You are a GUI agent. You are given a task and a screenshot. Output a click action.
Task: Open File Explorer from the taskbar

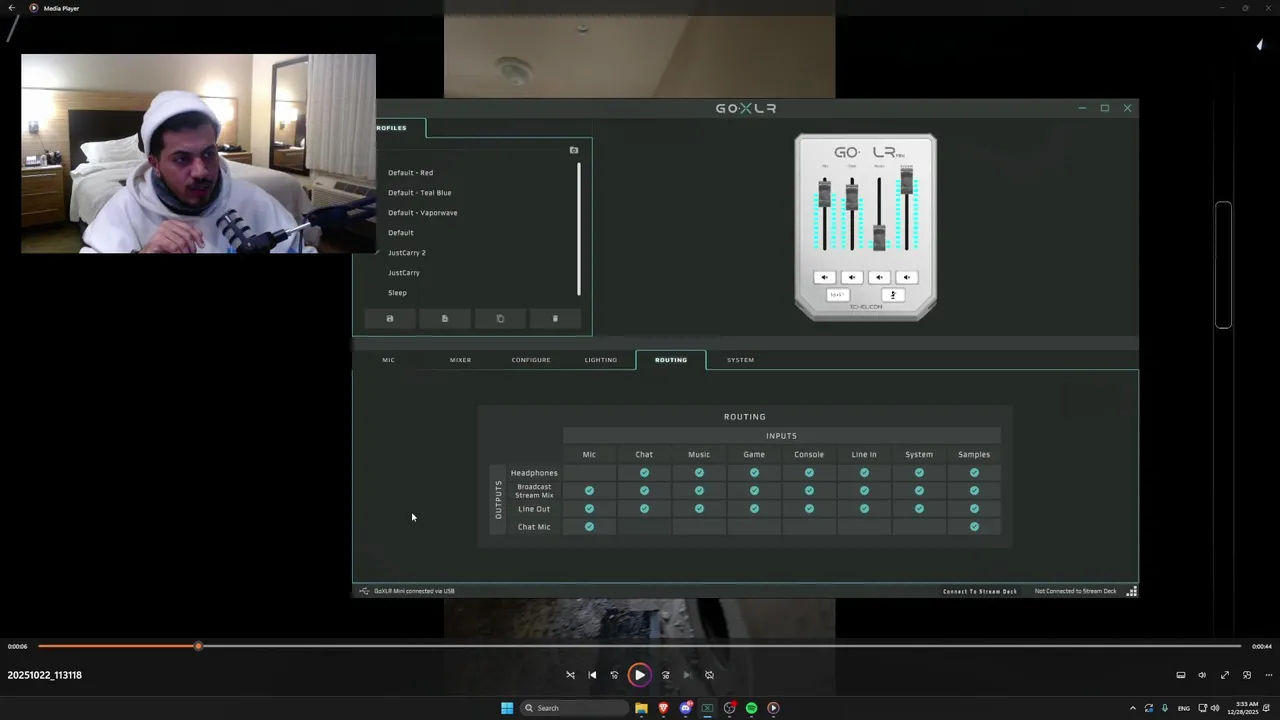pyautogui.click(x=641, y=708)
